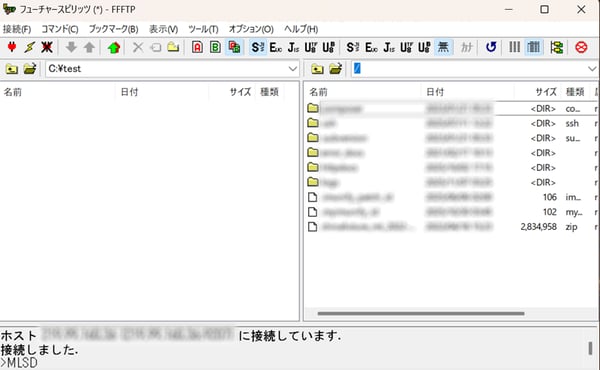Open the 接続(F) menu
Image resolution: width=600 pixels, height=370 pixels.
tap(17, 29)
